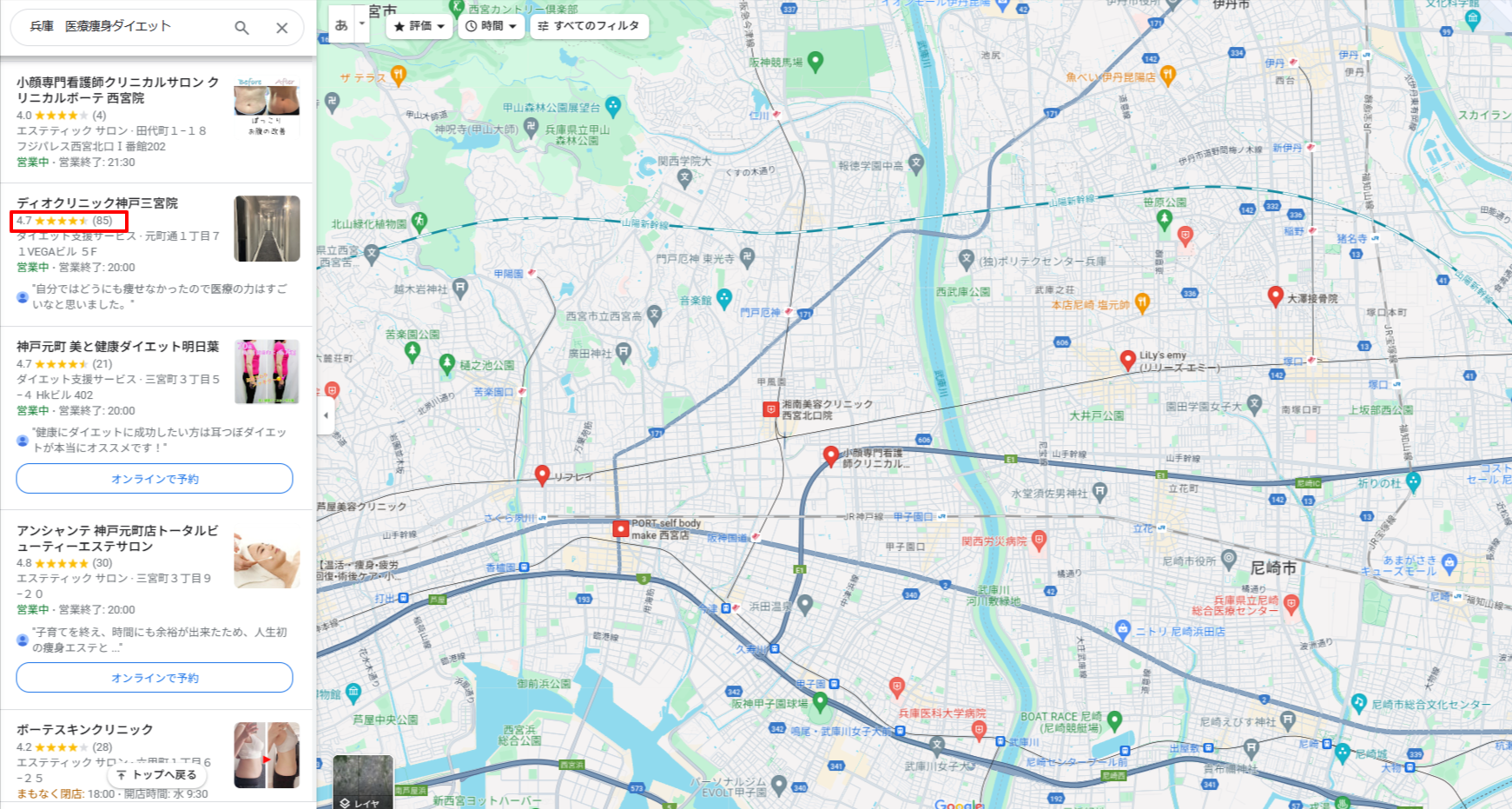
Task: Open 神戸元町 美と健康ダイエット明日葉 listing
Action: point(118,346)
